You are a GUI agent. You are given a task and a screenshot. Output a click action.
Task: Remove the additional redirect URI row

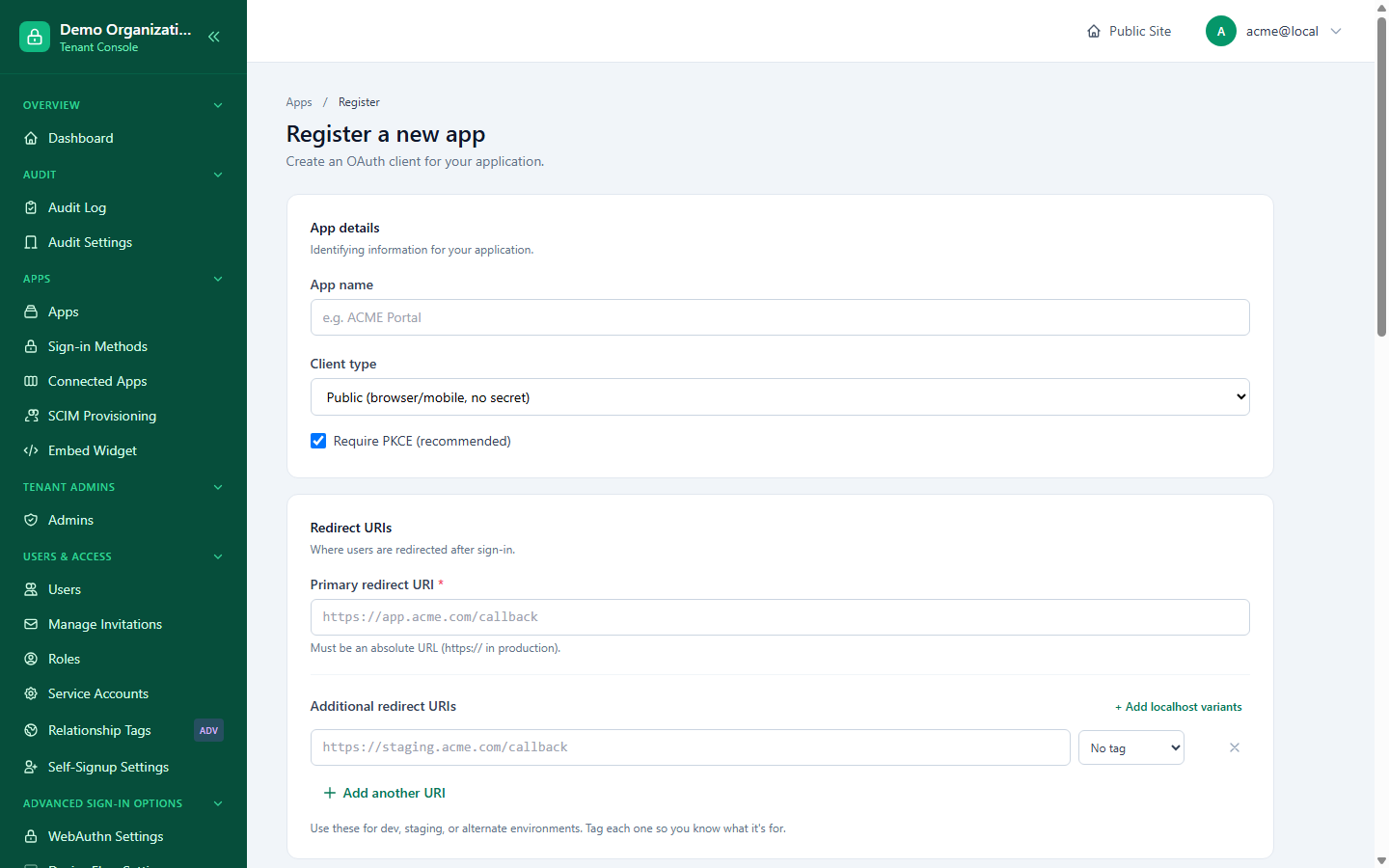1235,747
